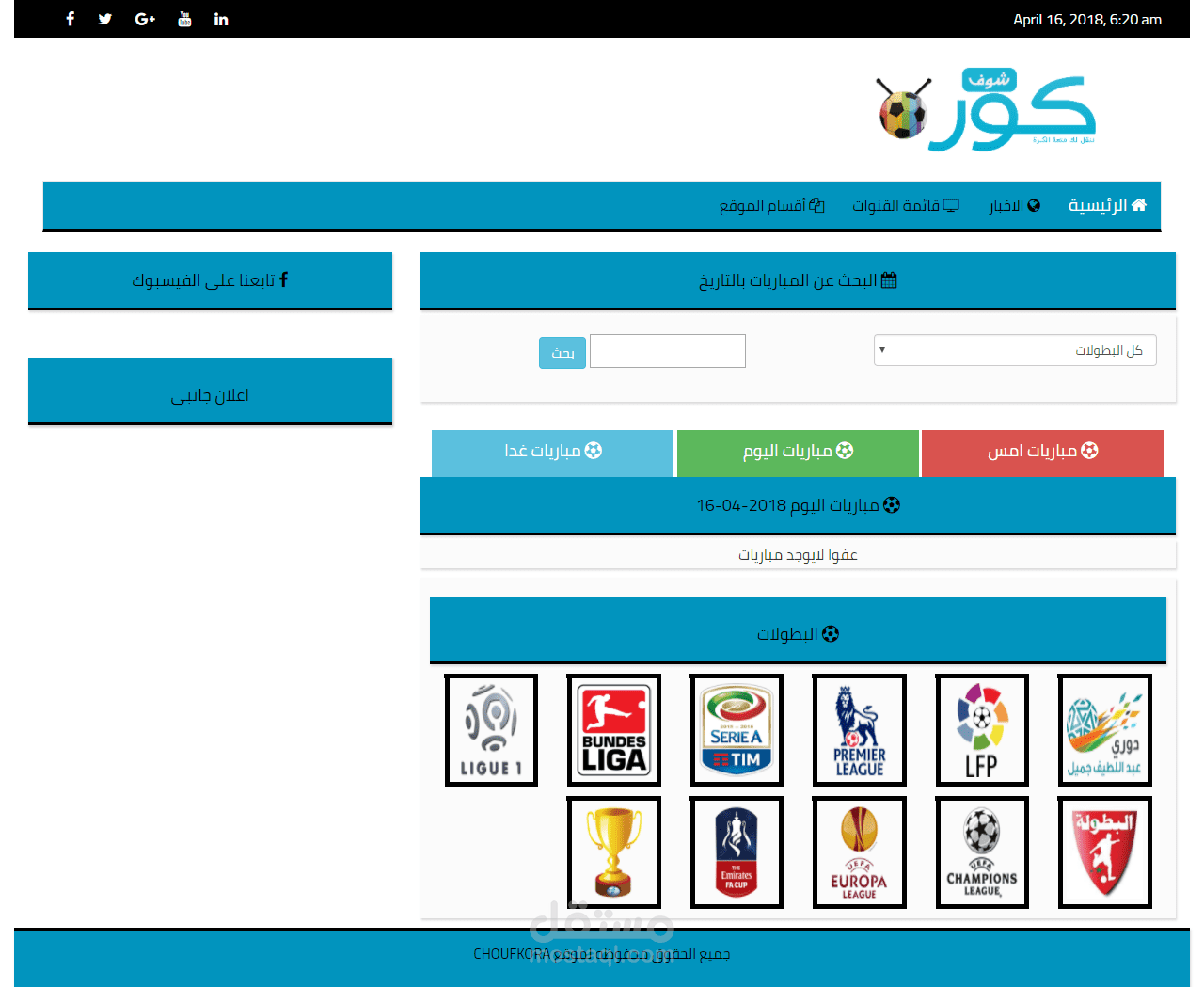Click the البحث عن المباريات بالتاريخ header
The height and width of the screenshot is (987, 1204).
click(798, 280)
